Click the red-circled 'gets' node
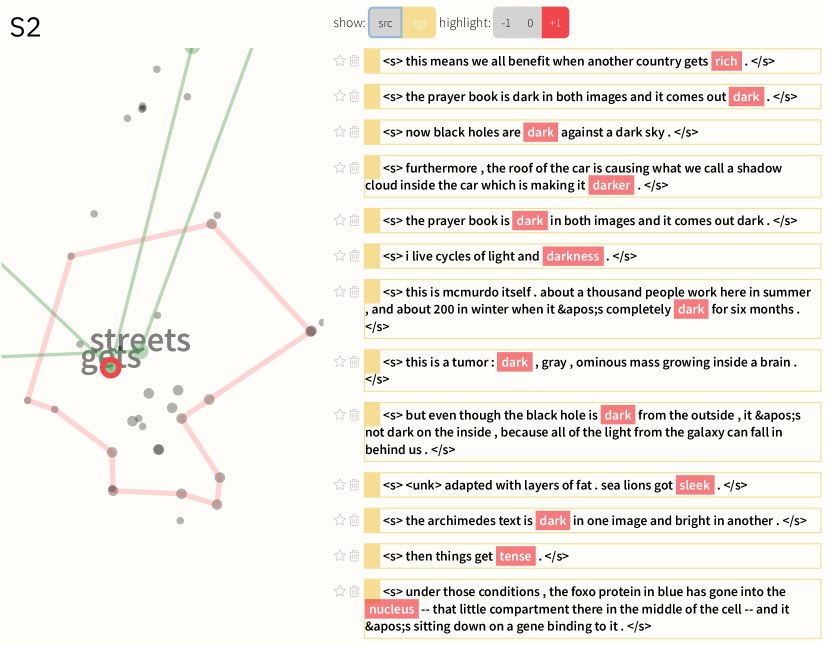 pos(111,367)
